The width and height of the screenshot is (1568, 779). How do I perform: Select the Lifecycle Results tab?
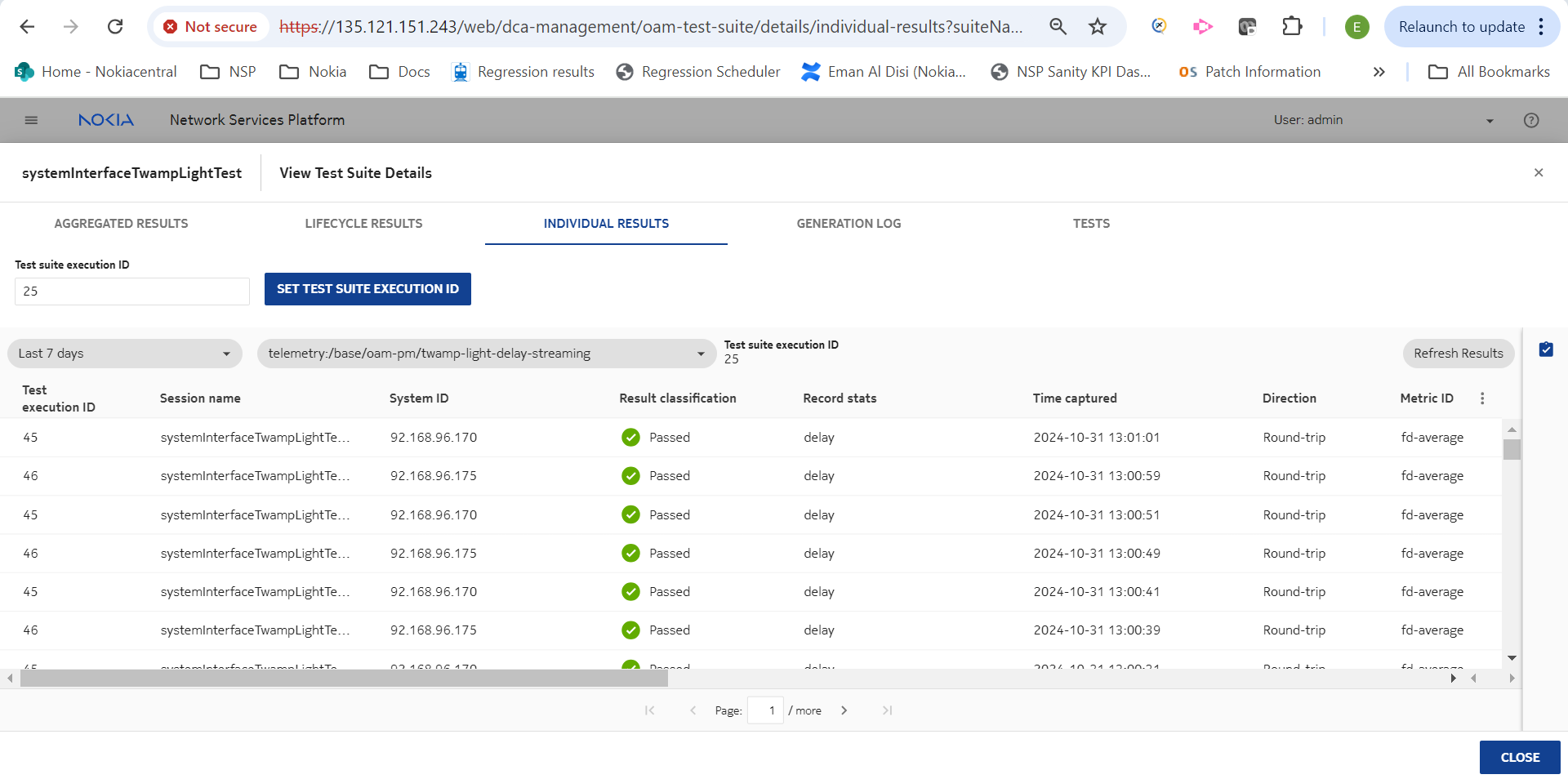(x=363, y=224)
